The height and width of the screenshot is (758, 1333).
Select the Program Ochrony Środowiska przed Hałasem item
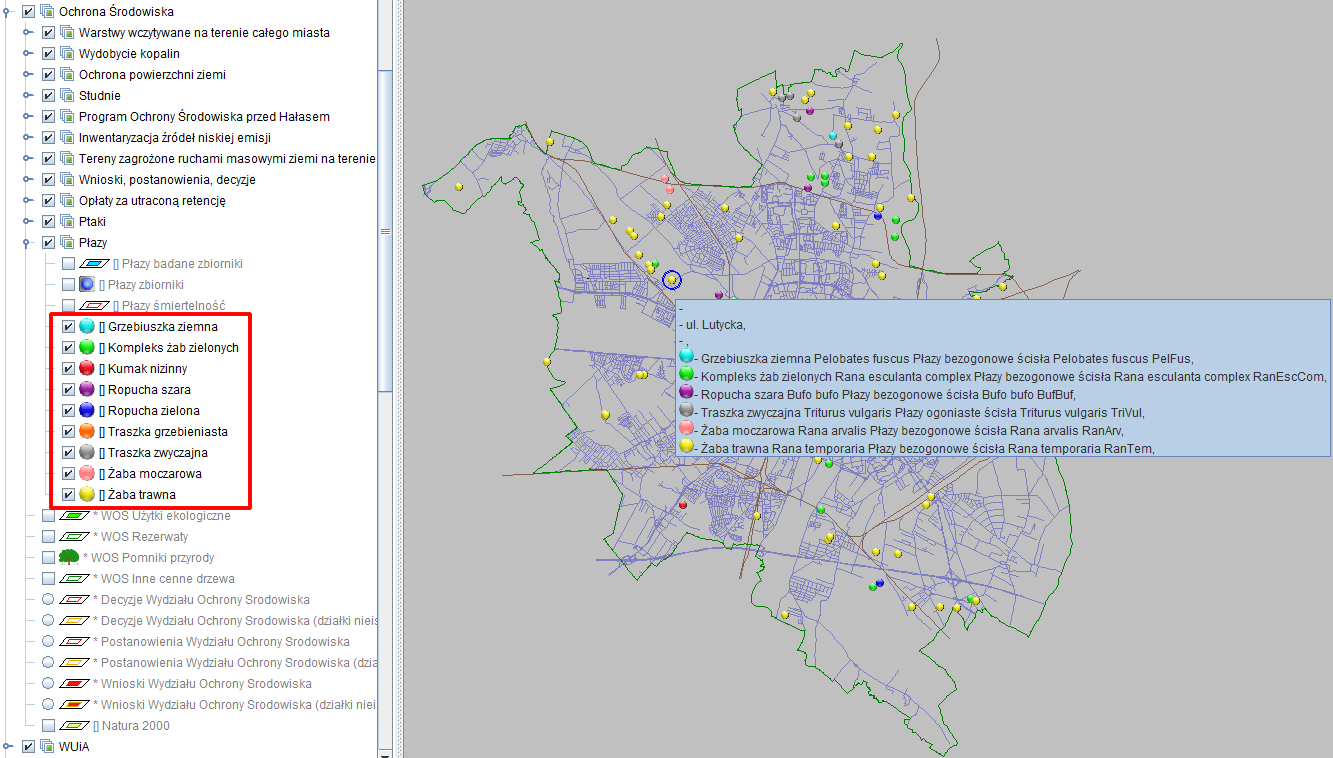point(204,117)
